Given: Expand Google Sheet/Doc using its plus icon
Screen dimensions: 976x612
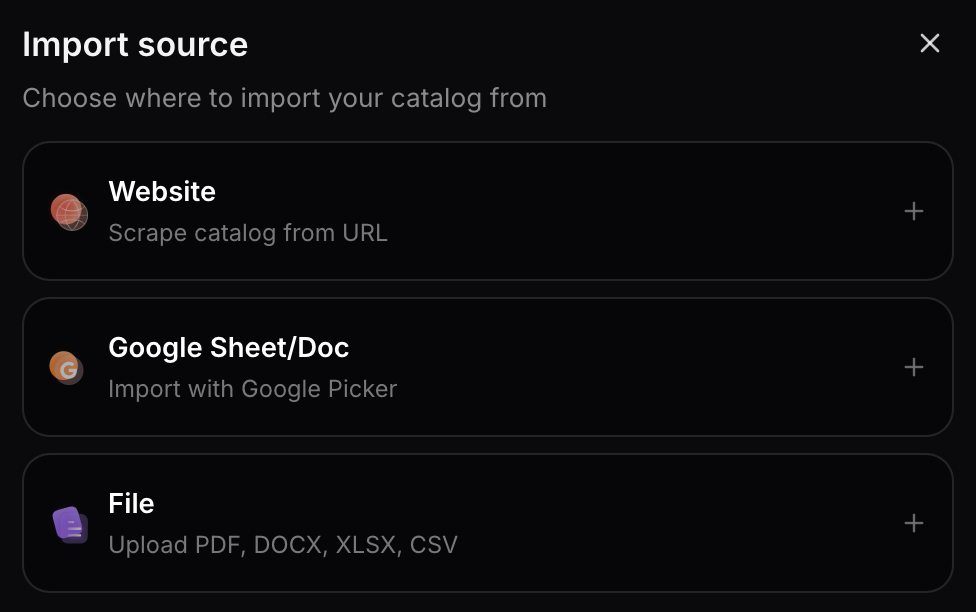Looking at the screenshot, I should click(x=913, y=367).
